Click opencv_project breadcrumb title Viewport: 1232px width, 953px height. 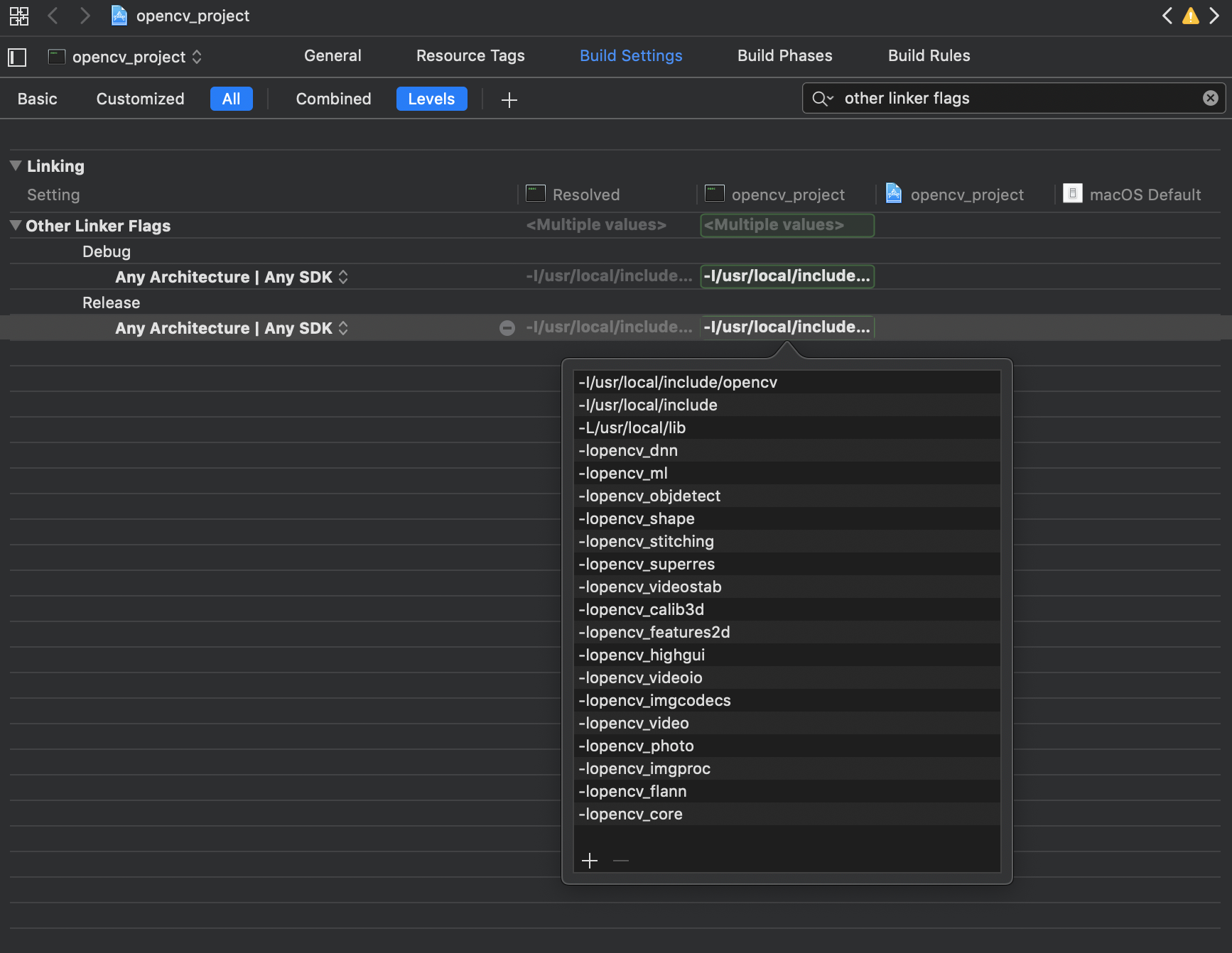tap(193, 16)
